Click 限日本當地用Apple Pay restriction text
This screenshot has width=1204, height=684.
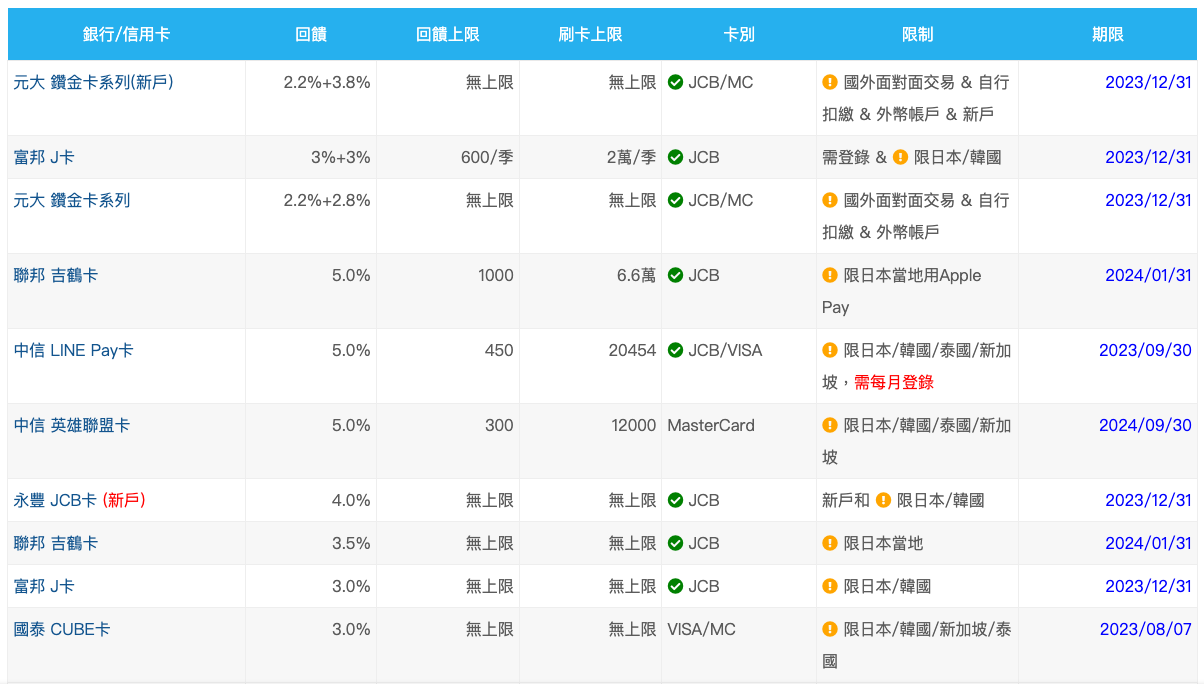coord(902,291)
